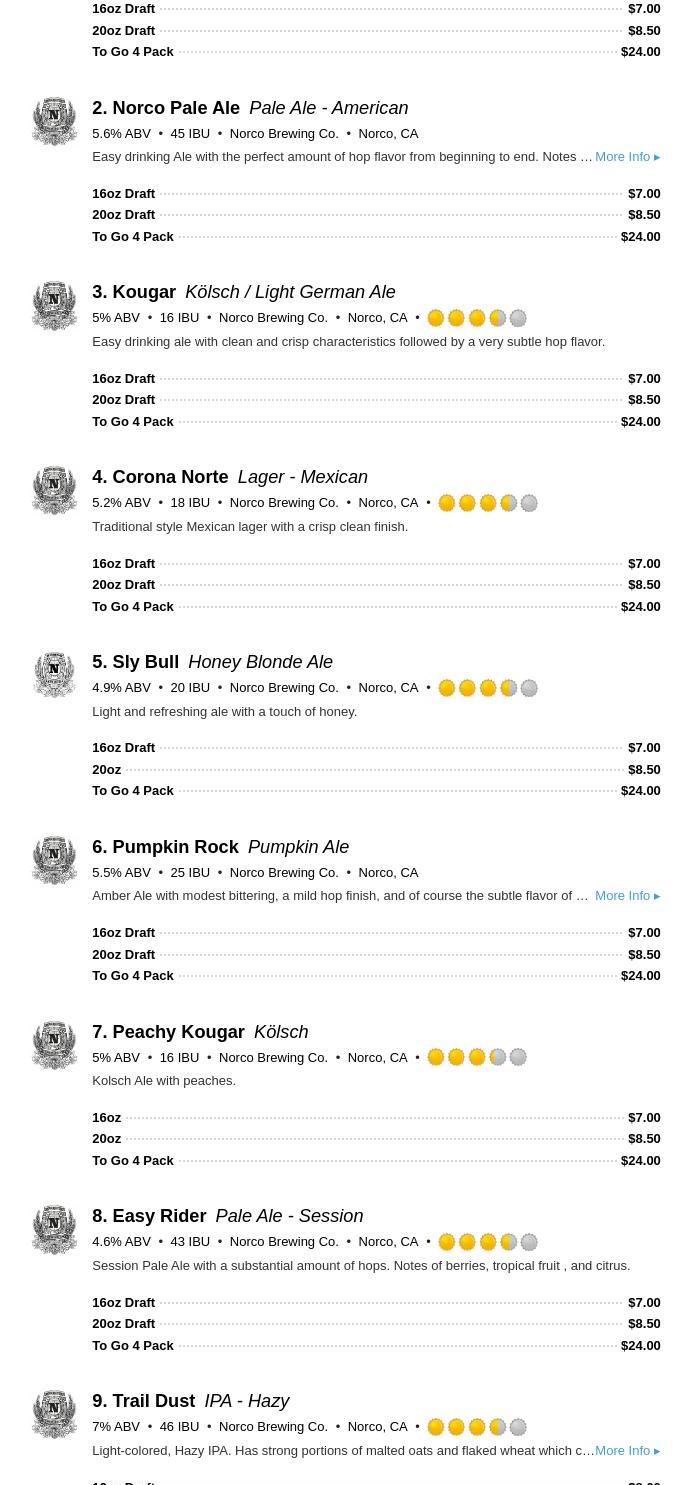The height and width of the screenshot is (1485, 690).
Task: Click the brewery logo beside Pumpkin Rock
Action: (x=54, y=860)
